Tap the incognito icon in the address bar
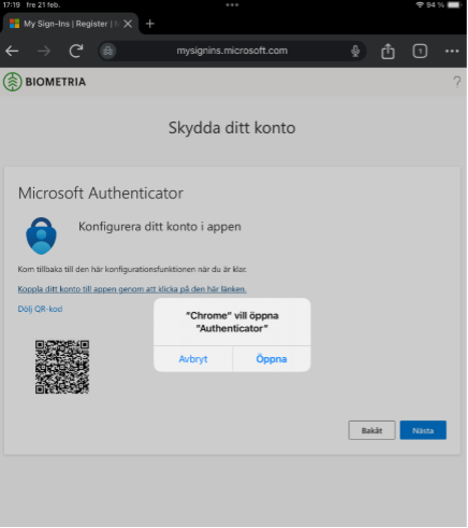This screenshot has height=528, width=468. point(108,51)
